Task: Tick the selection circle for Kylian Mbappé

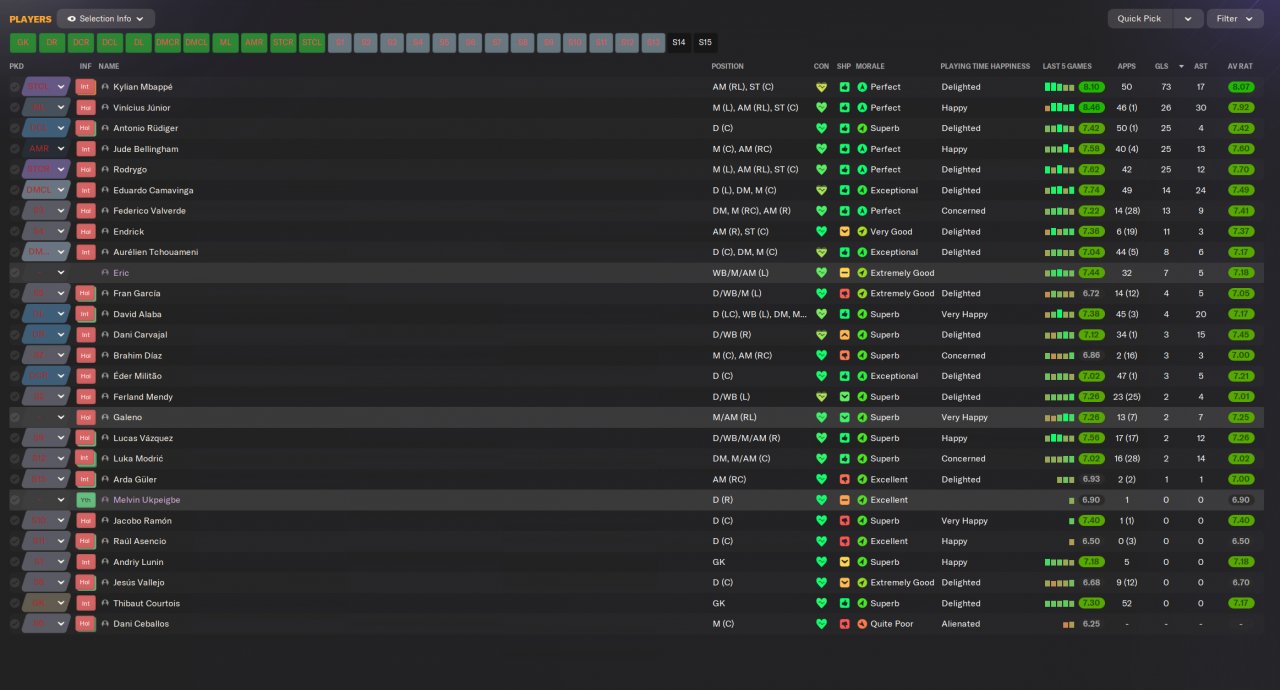Action: pos(15,87)
